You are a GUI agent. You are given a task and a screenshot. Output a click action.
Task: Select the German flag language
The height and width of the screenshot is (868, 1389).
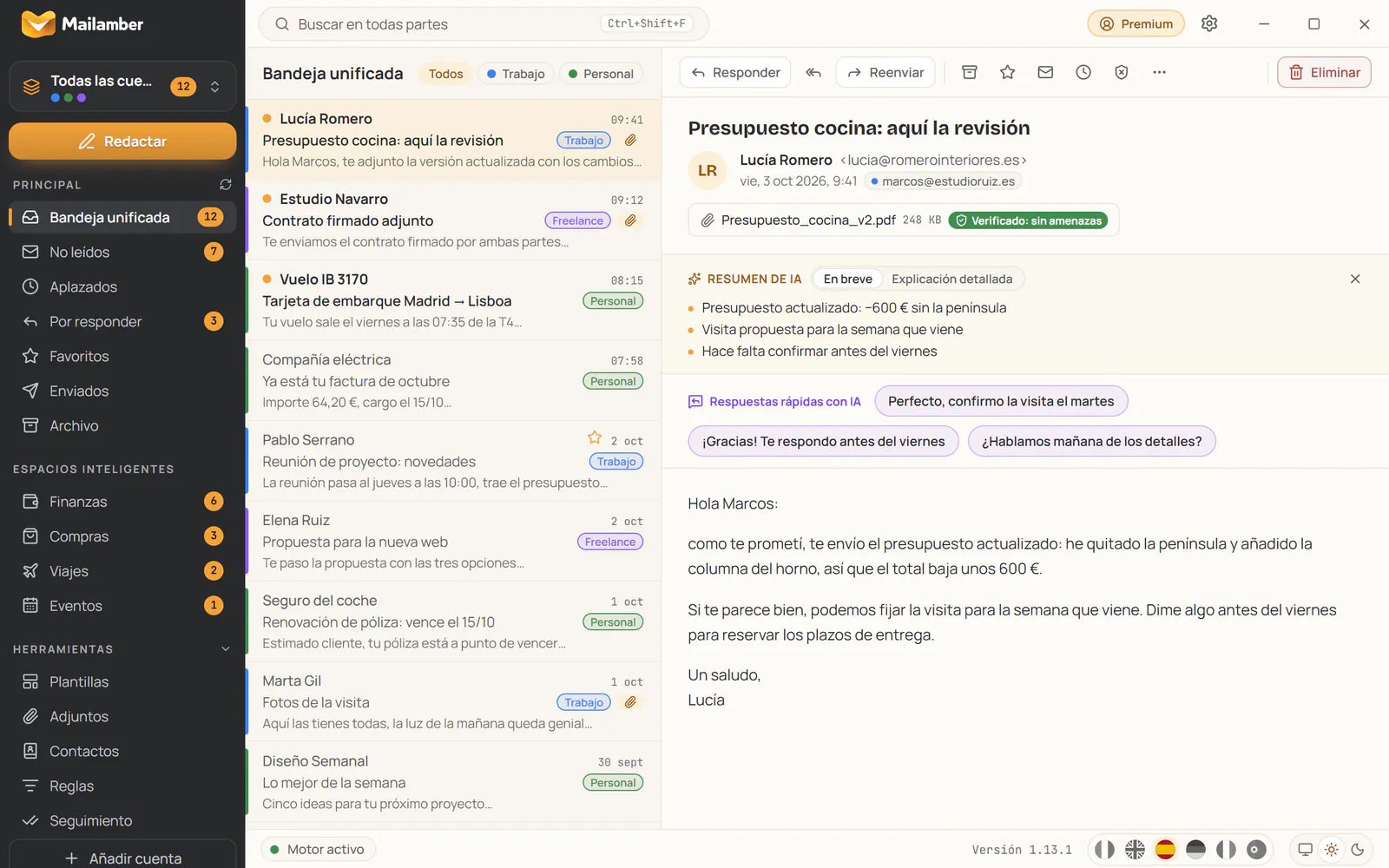[1195, 850]
